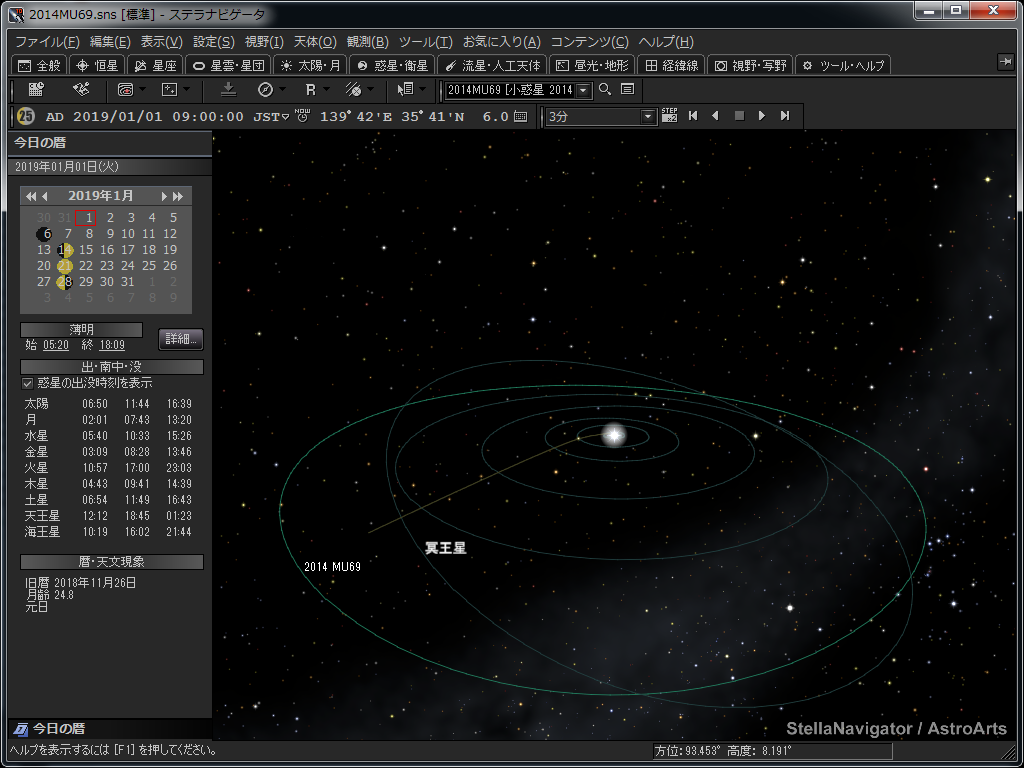Switch to the 惑星・衛星 tab
The height and width of the screenshot is (768, 1024).
point(392,65)
